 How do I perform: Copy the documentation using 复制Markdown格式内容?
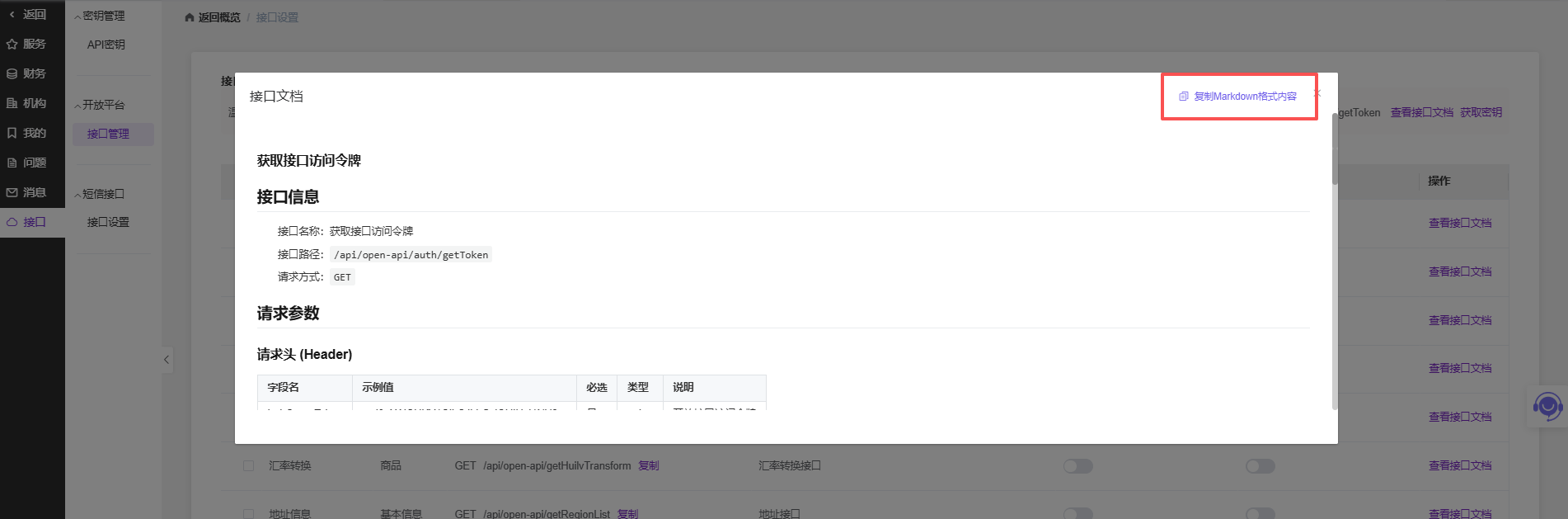tap(1237, 97)
